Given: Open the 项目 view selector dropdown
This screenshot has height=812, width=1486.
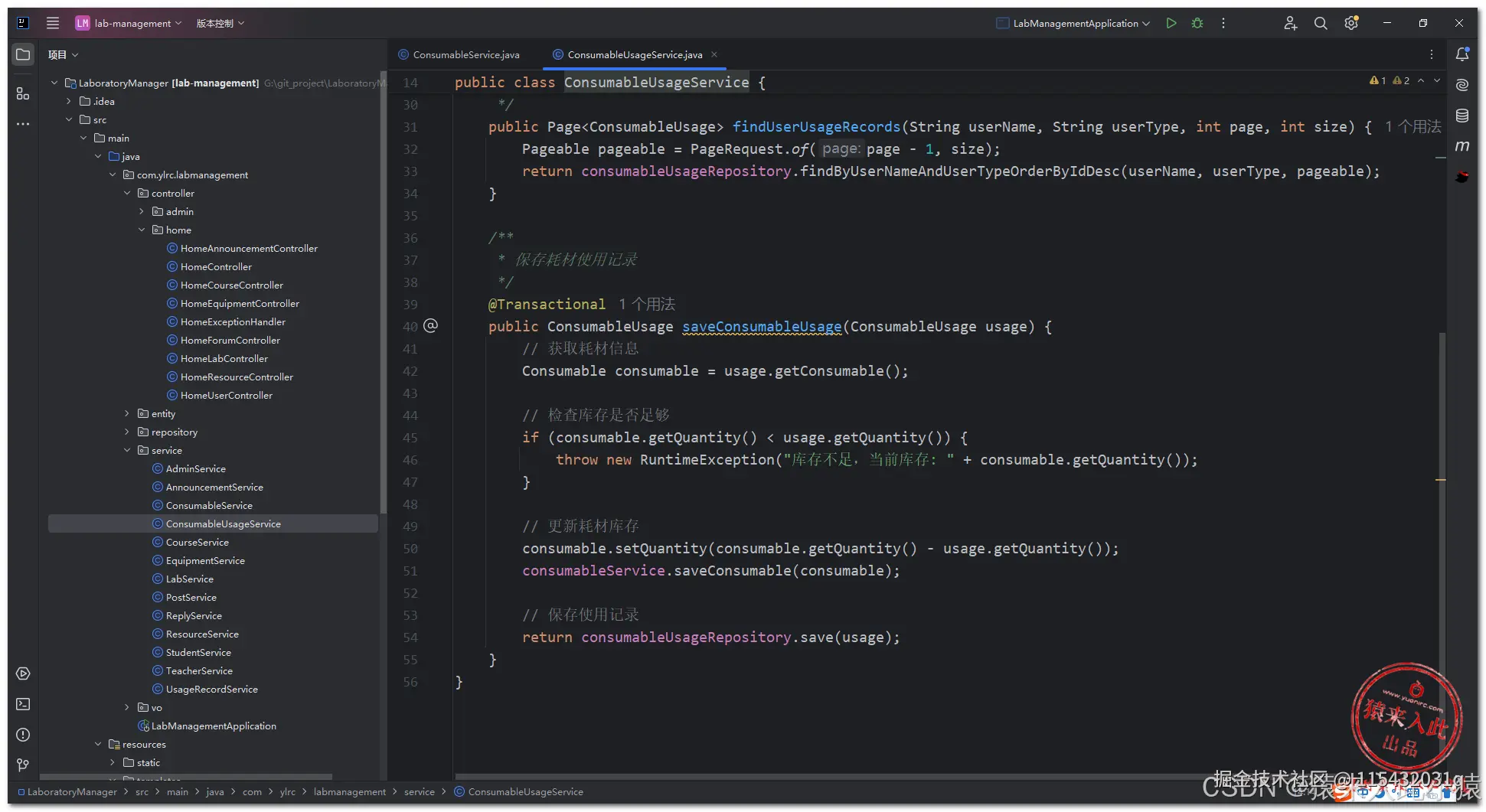Looking at the screenshot, I should [64, 54].
